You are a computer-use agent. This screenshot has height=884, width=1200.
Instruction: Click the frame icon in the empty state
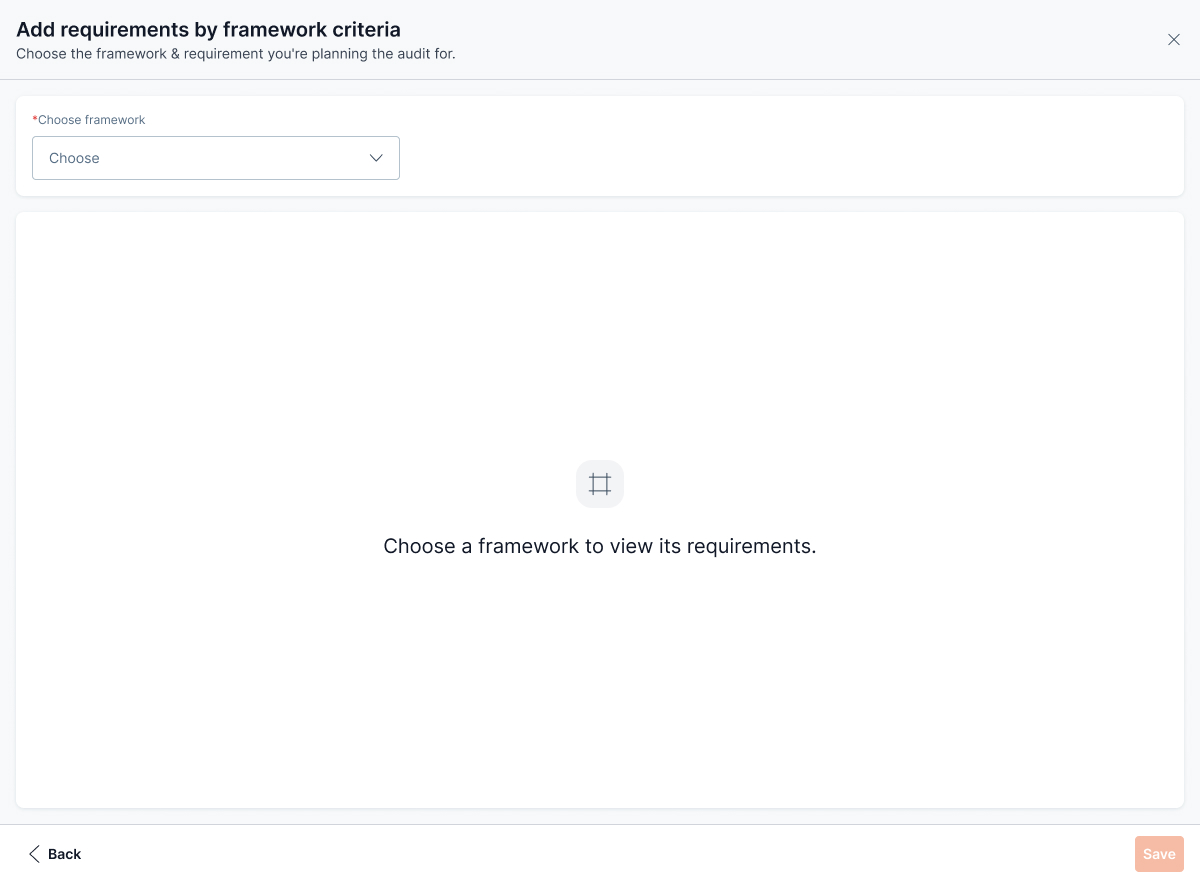pyautogui.click(x=600, y=484)
